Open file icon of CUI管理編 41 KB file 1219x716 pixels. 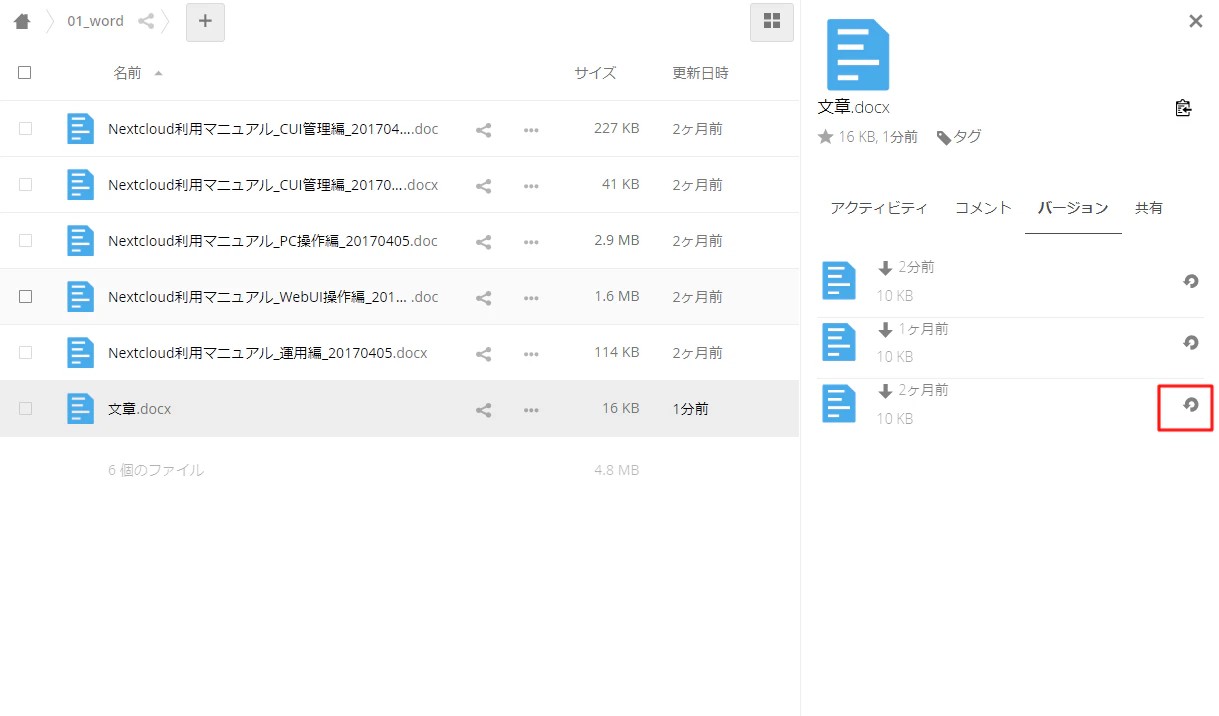pos(80,185)
